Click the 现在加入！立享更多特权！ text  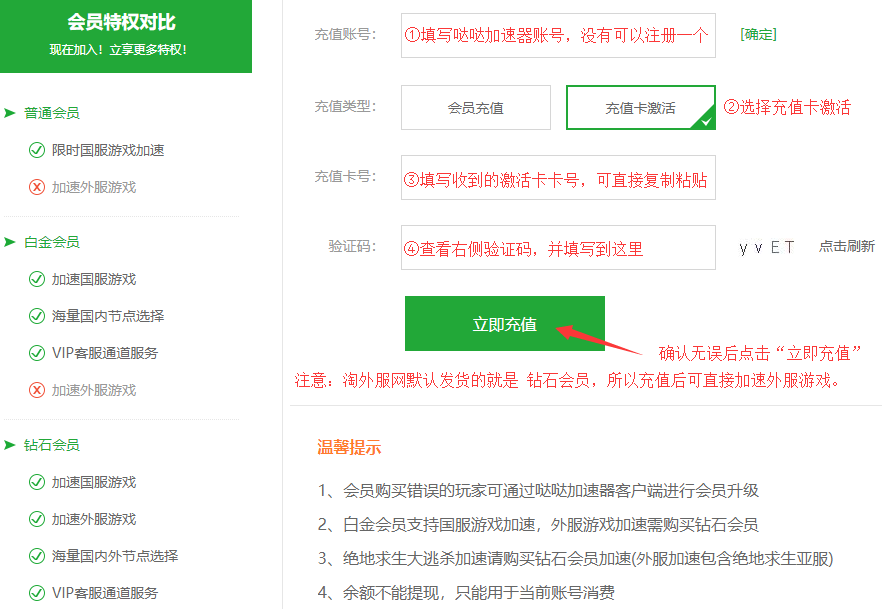coord(118,49)
